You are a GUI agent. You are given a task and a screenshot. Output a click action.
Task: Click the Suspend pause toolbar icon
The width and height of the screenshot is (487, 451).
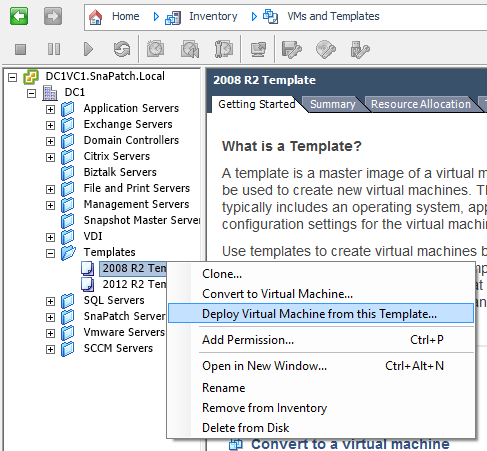coord(54,49)
